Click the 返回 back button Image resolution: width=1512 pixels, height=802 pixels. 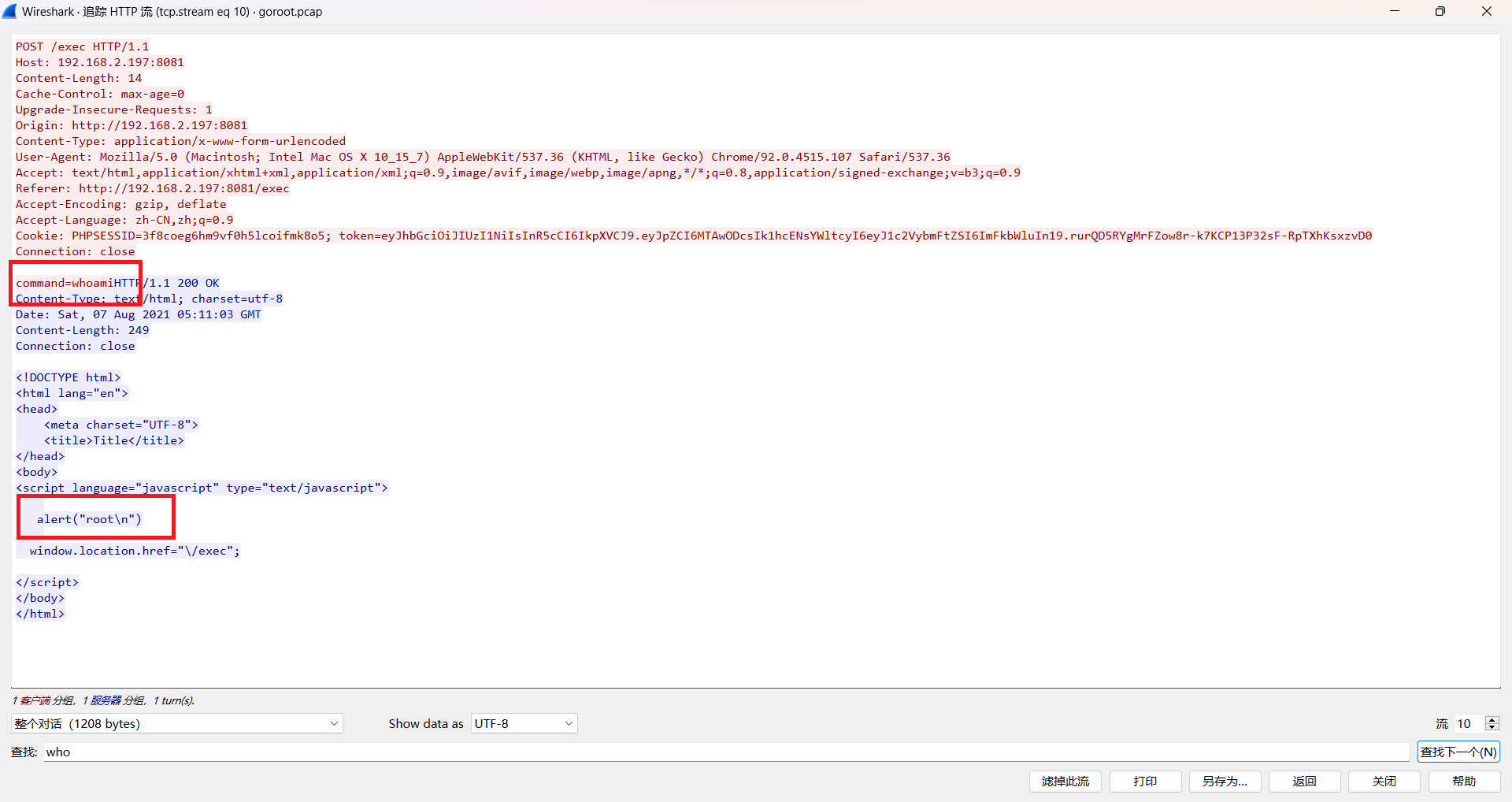1304,782
